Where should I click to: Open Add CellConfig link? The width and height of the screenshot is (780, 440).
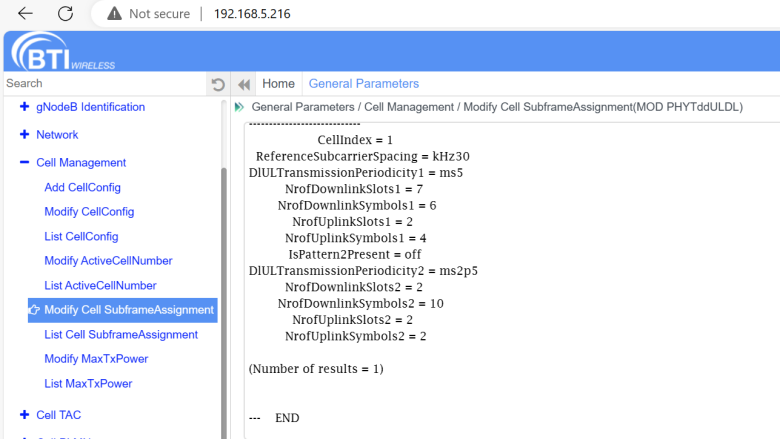coord(82,188)
